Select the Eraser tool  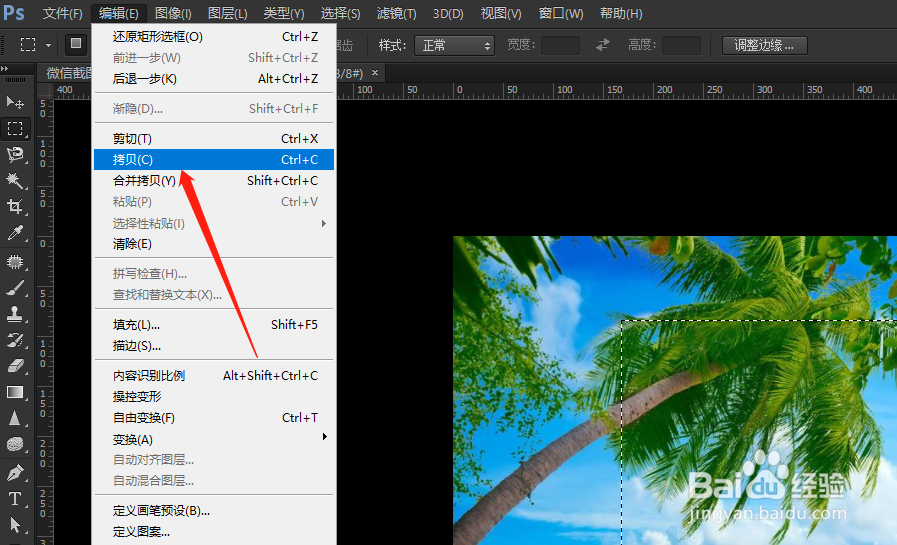click(x=15, y=366)
